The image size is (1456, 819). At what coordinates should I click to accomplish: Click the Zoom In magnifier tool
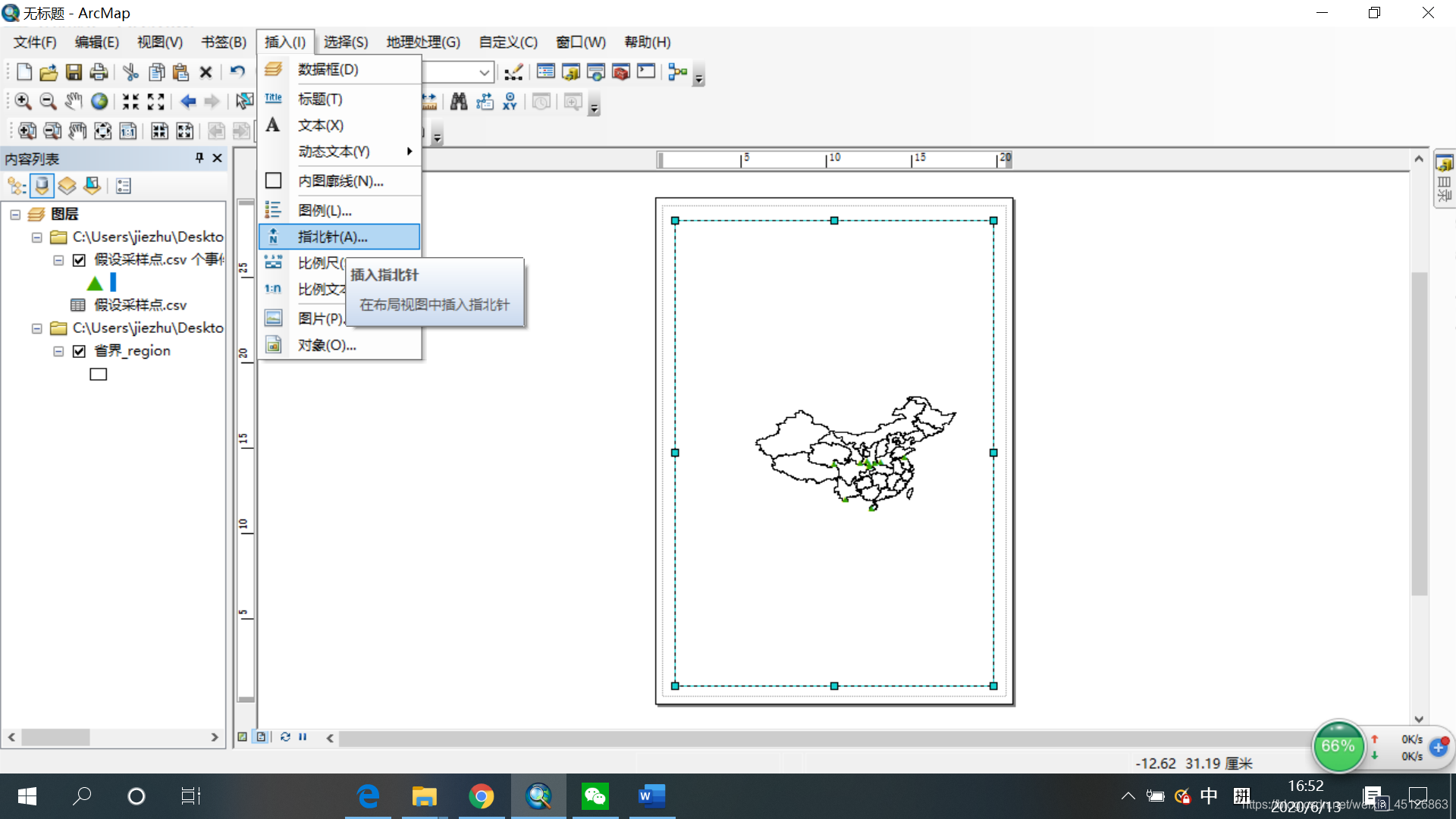[23, 101]
